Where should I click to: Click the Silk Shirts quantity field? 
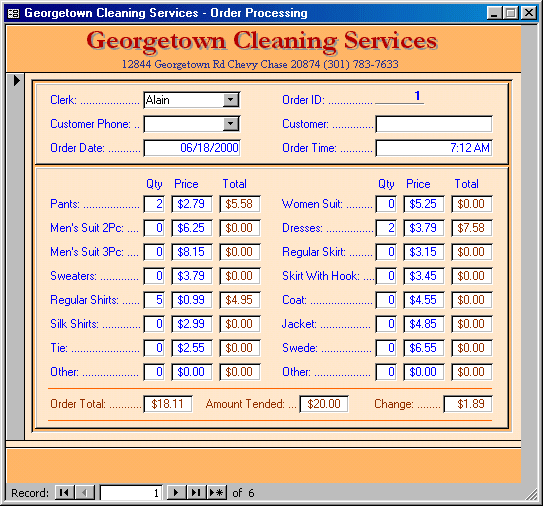[154, 324]
